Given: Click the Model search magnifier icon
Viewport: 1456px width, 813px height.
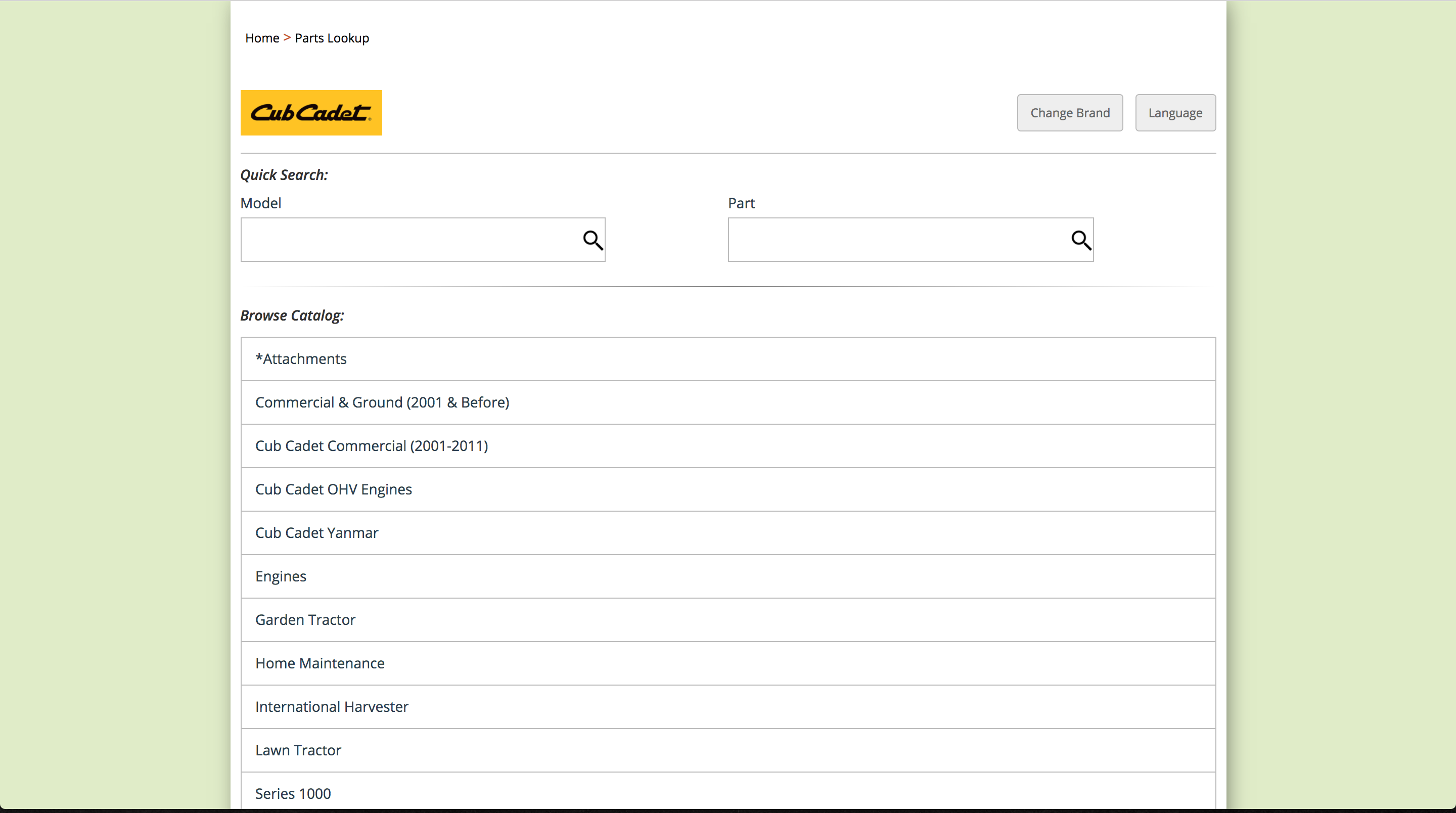Looking at the screenshot, I should click(x=593, y=240).
